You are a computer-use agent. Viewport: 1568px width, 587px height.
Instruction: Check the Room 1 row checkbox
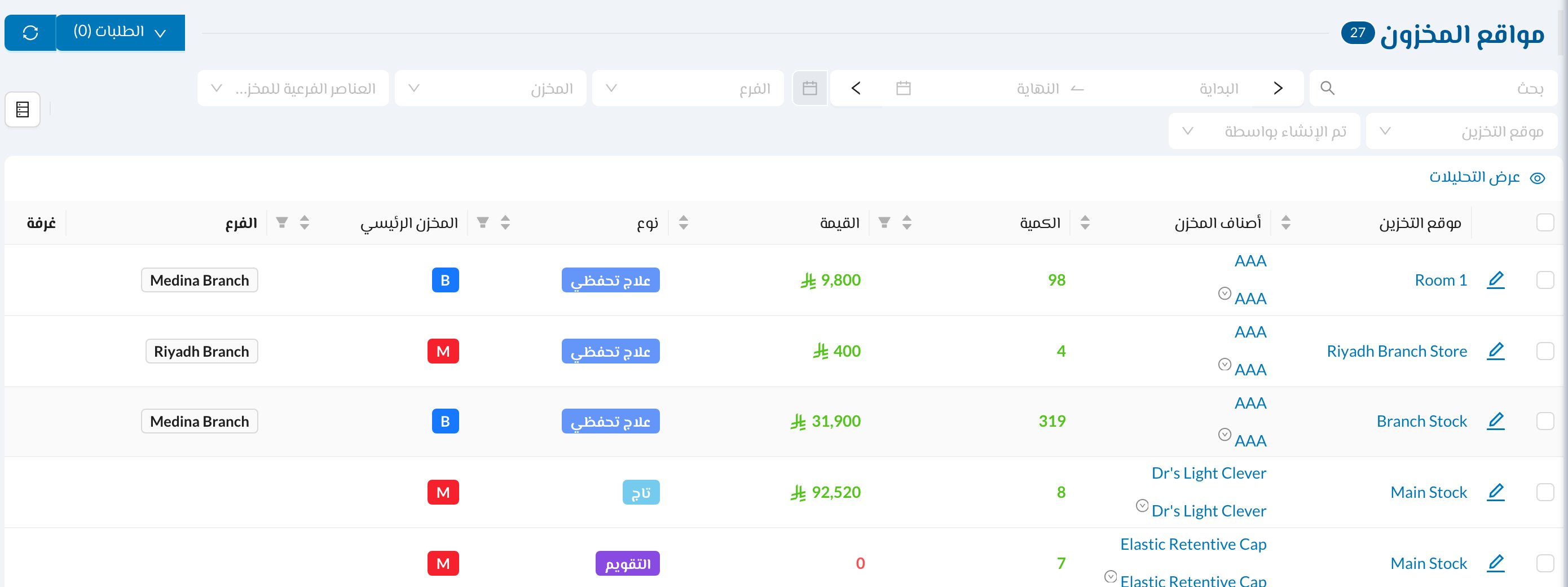point(1545,280)
